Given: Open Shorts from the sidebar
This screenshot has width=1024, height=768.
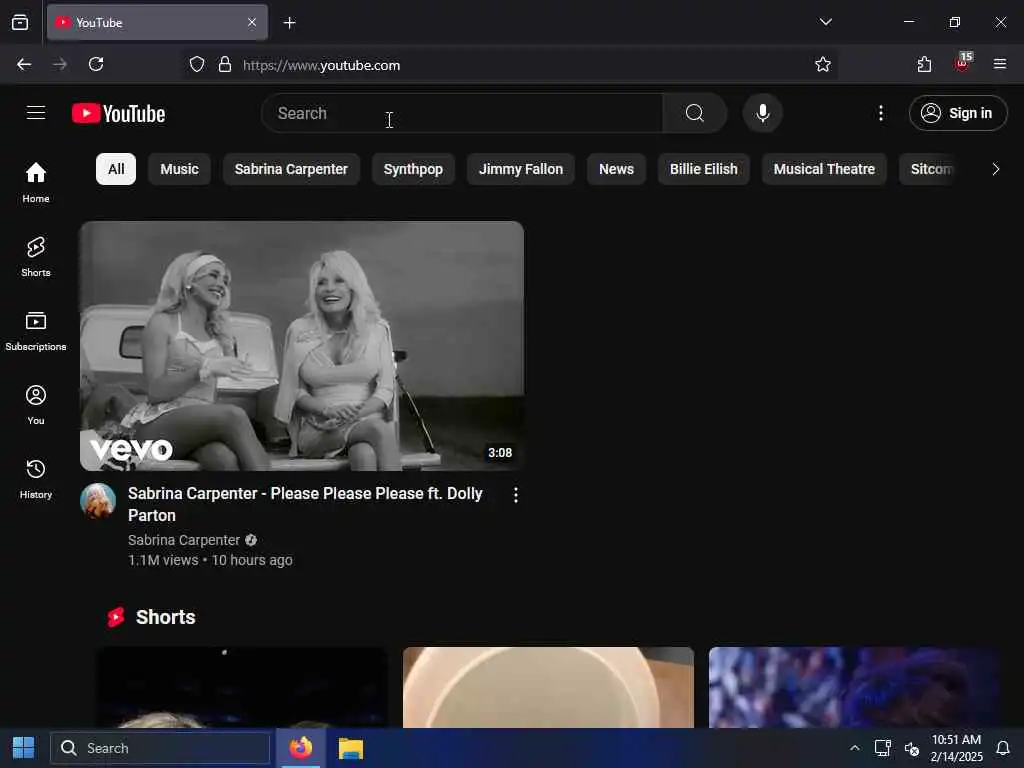Looking at the screenshot, I should 36,257.
